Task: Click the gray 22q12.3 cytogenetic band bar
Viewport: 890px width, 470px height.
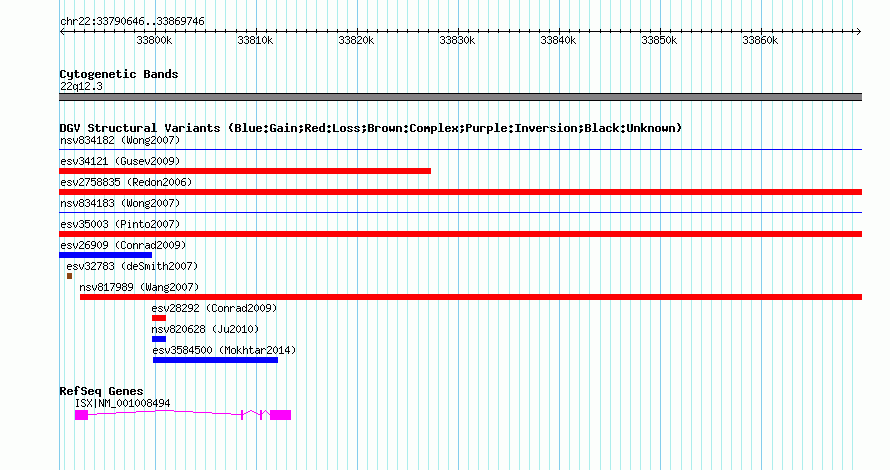Action: [460, 97]
